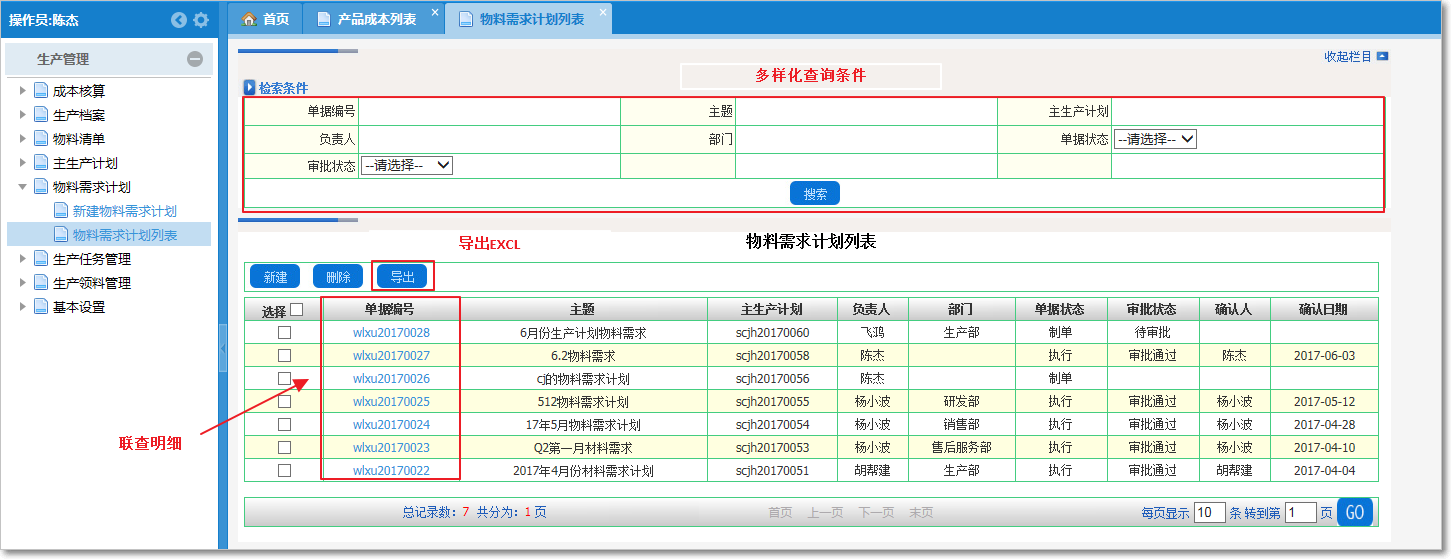Click the 检索条件 arrow icon
Image resolution: width=1451 pixels, height=559 pixels.
(250, 88)
